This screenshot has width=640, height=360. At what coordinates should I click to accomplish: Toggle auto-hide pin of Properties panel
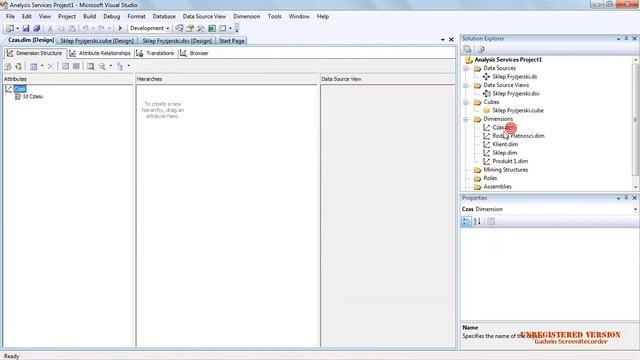click(626, 198)
